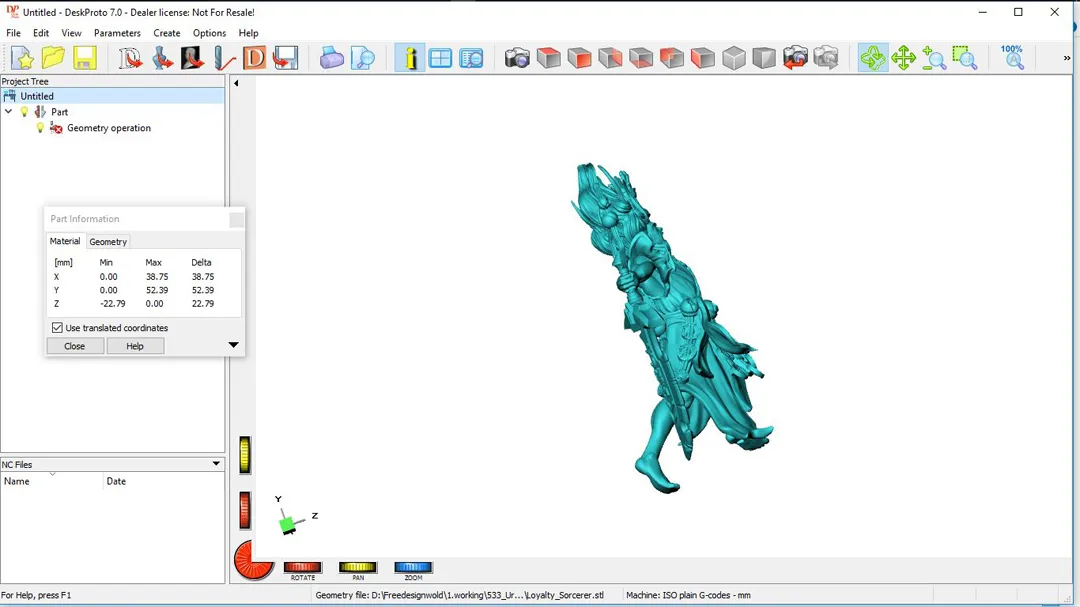Select Geometry operation in the project tree
The width and height of the screenshot is (1080, 607).
pyautogui.click(x=109, y=128)
